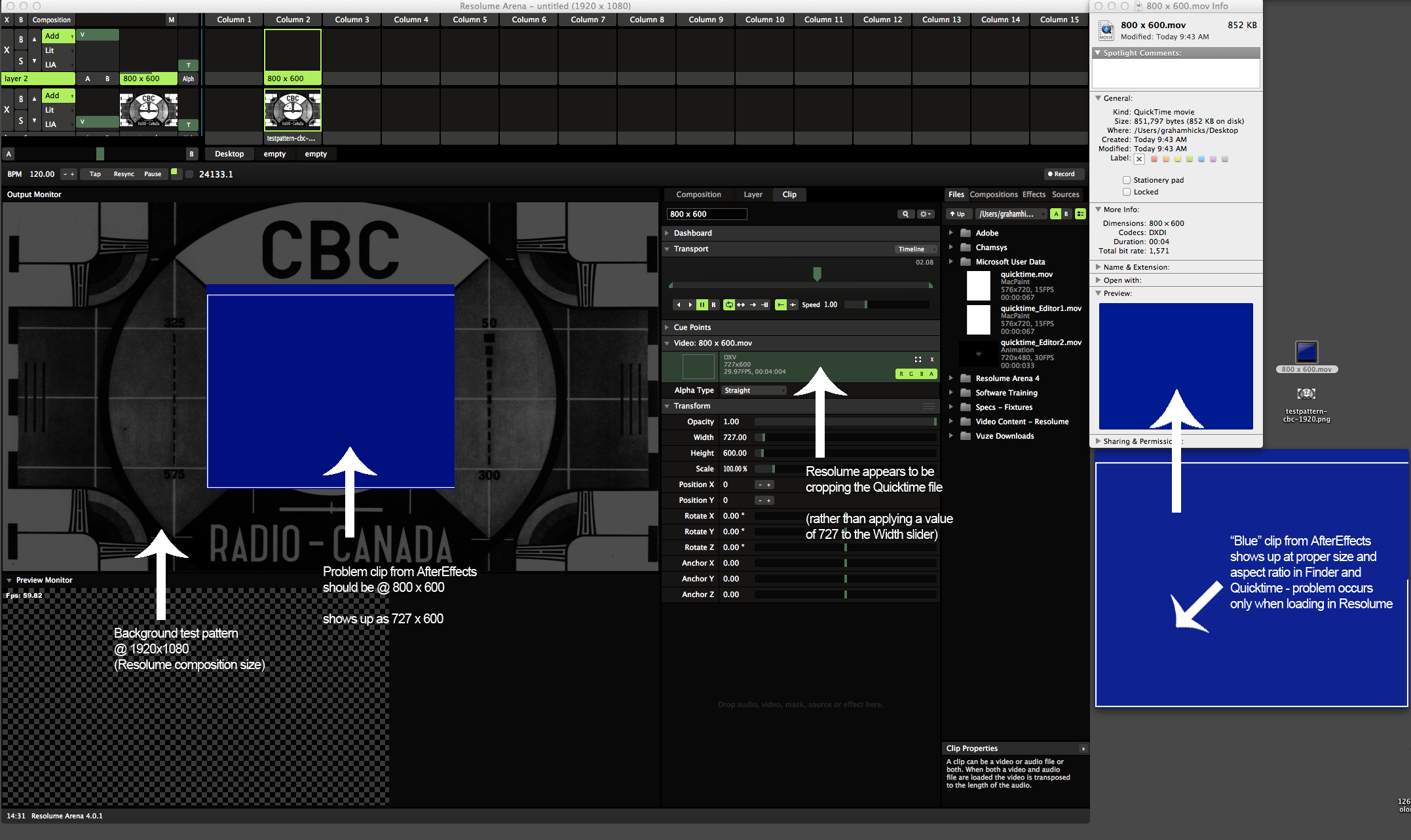This screenshot has width=1411, height=840.
Task: Select play once and eject mode icon
Action: [753, 305]
